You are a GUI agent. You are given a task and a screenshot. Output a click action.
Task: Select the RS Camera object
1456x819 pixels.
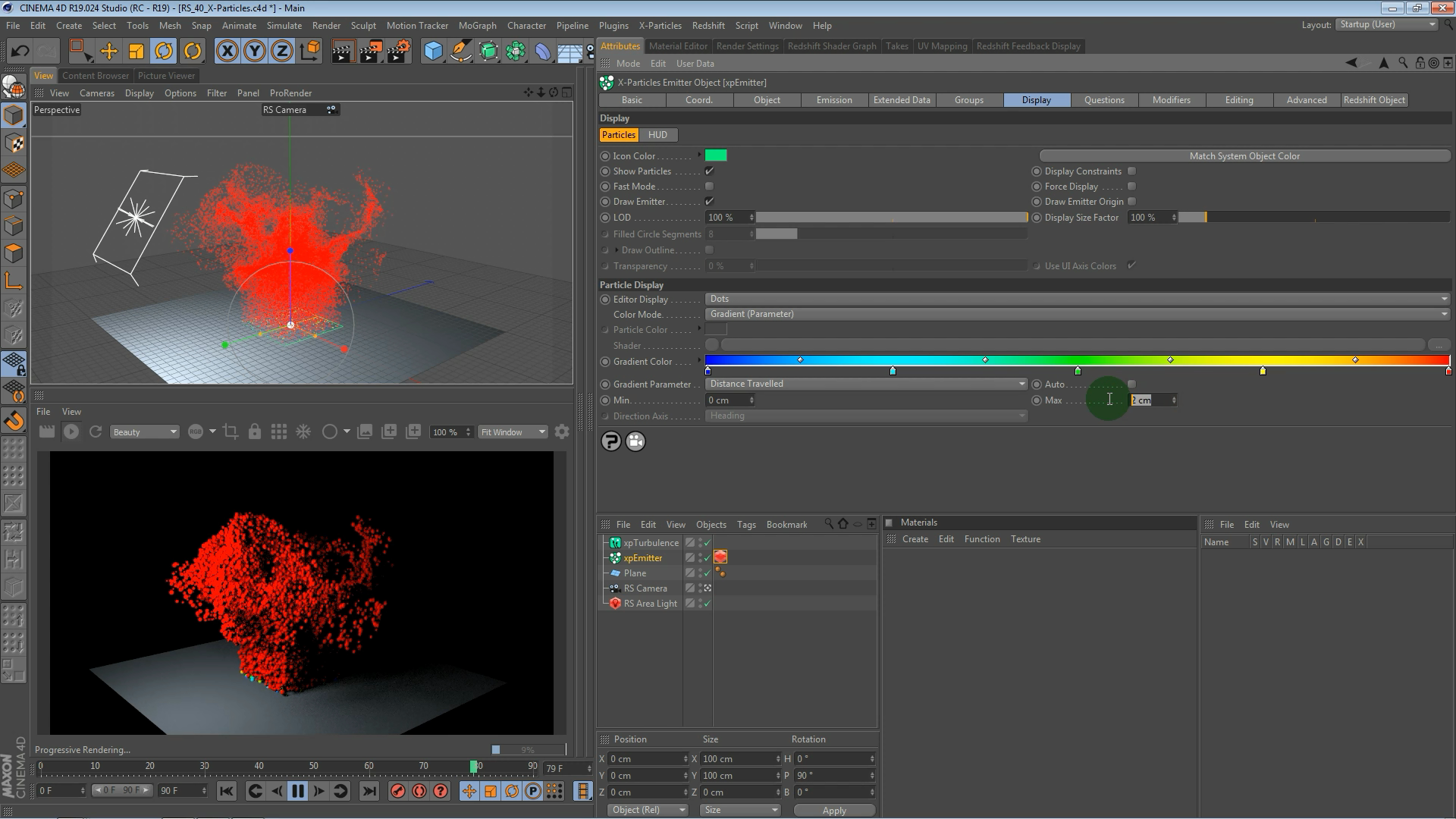[x=645, y=588]
